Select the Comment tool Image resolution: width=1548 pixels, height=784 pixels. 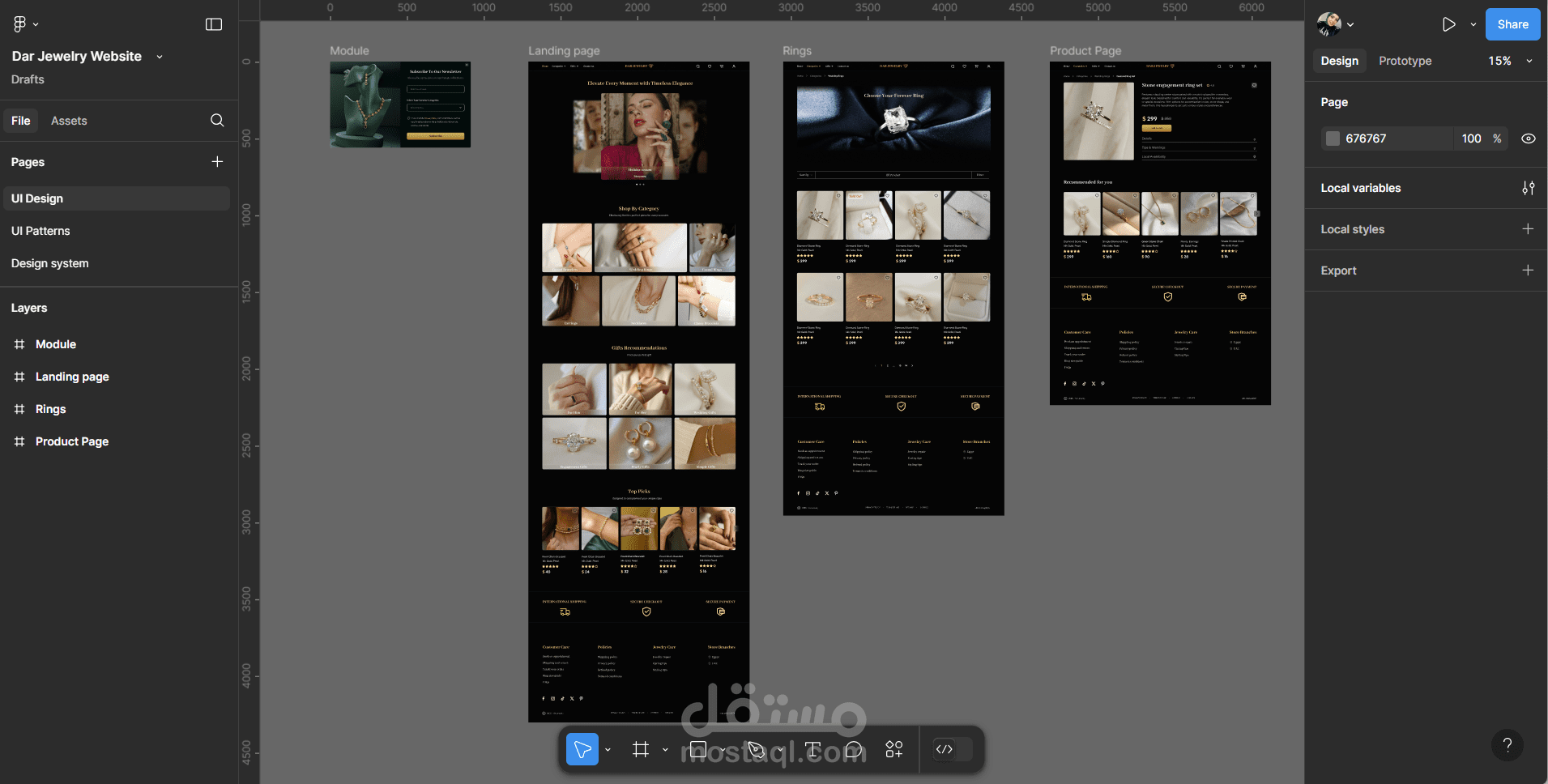[x=854, y=749]
